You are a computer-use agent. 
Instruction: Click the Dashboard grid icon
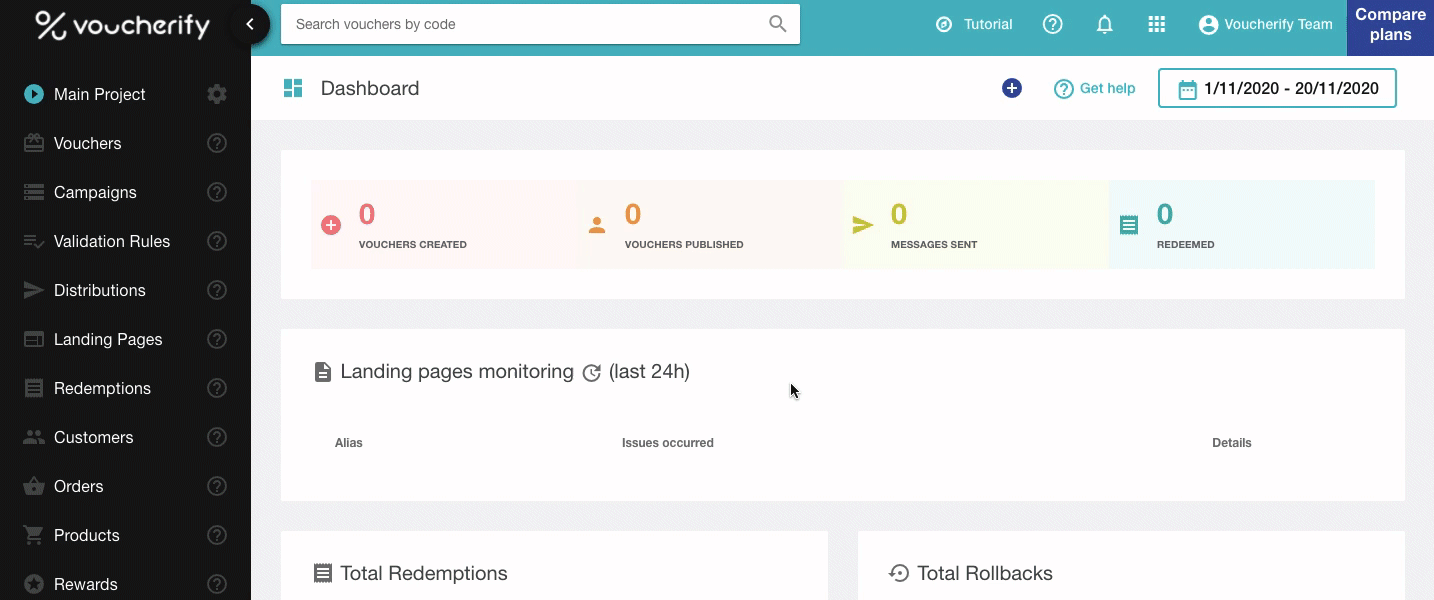coord(293,88)
